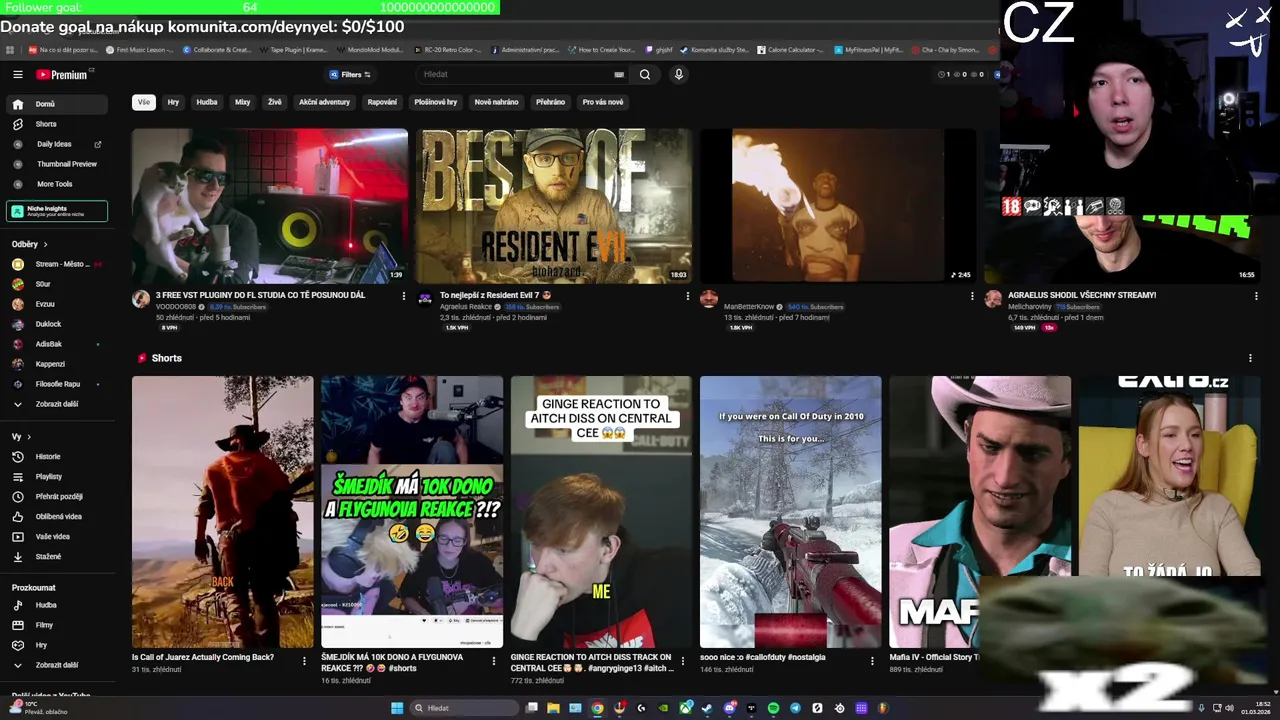Open Spotify from the taskbar
Screen dimensions: 1280x720
(x=773, y=708)
